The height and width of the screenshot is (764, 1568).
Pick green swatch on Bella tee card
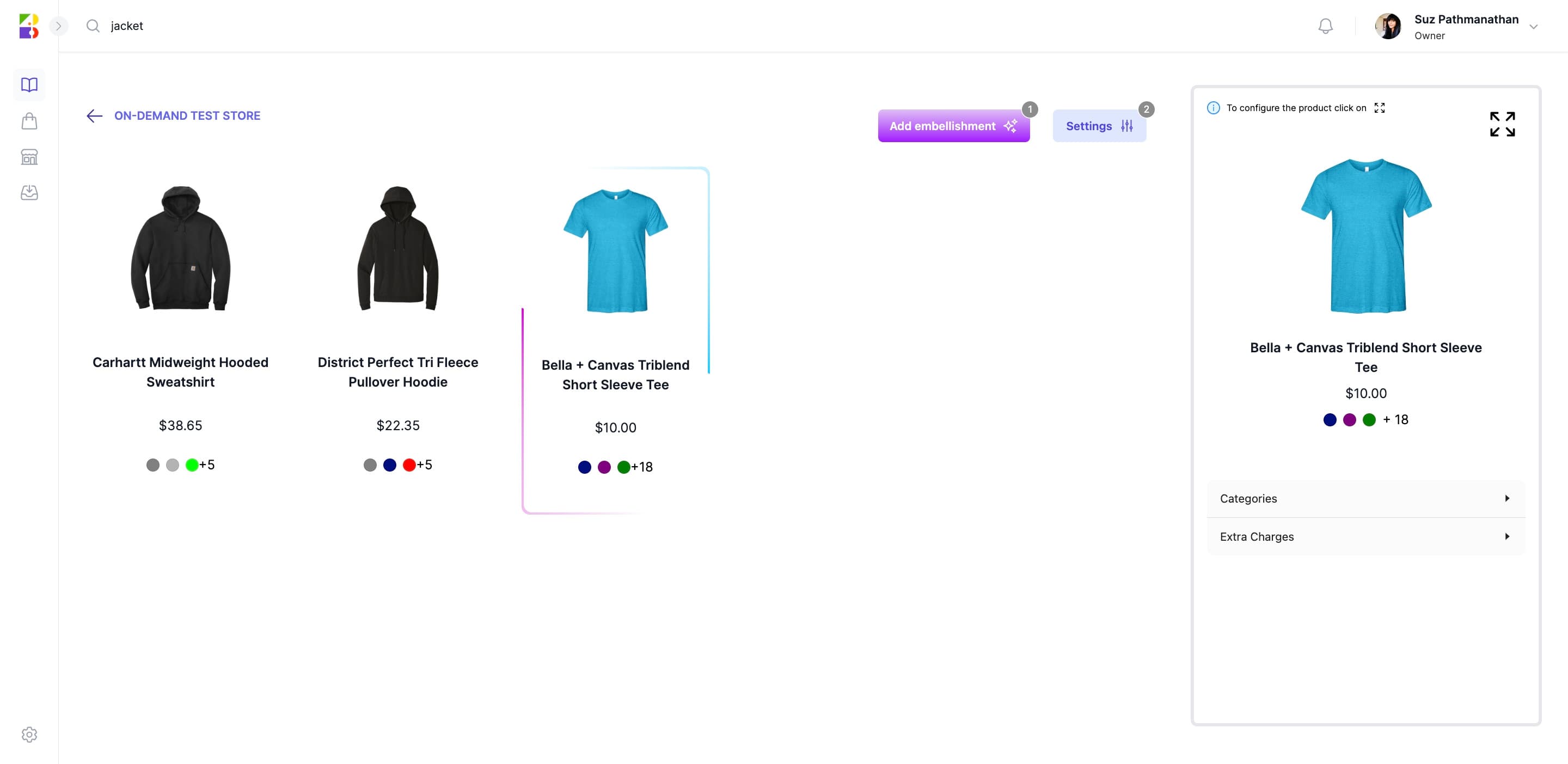(x=623, y=468)
